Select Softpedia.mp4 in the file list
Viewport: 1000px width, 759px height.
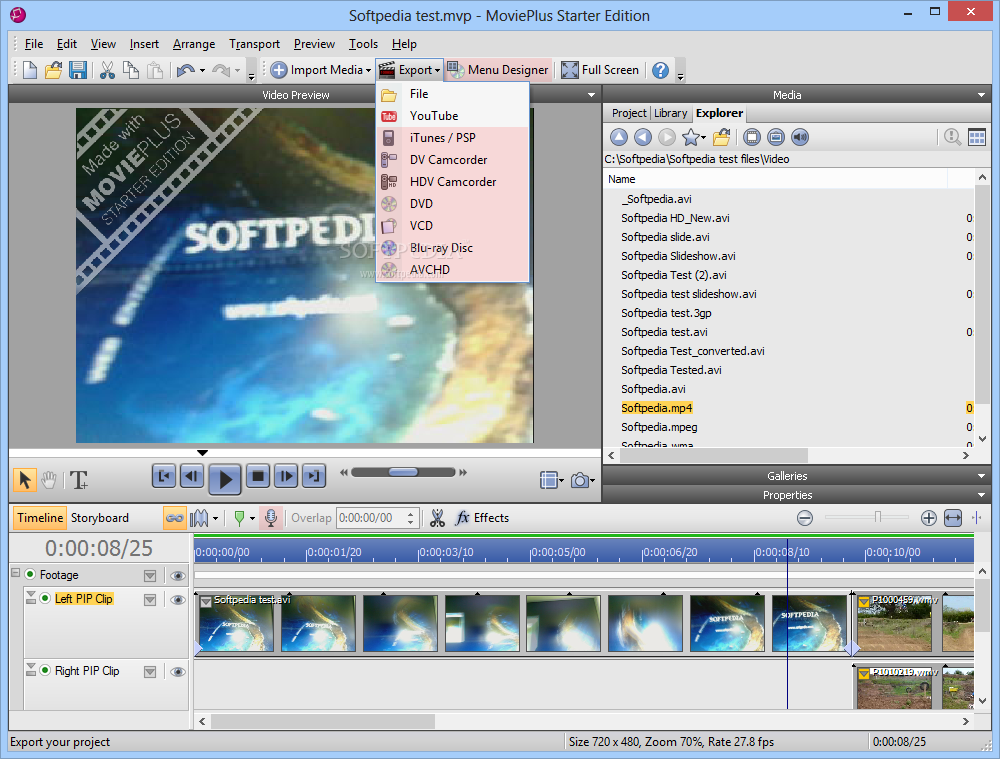click(656, 408)
